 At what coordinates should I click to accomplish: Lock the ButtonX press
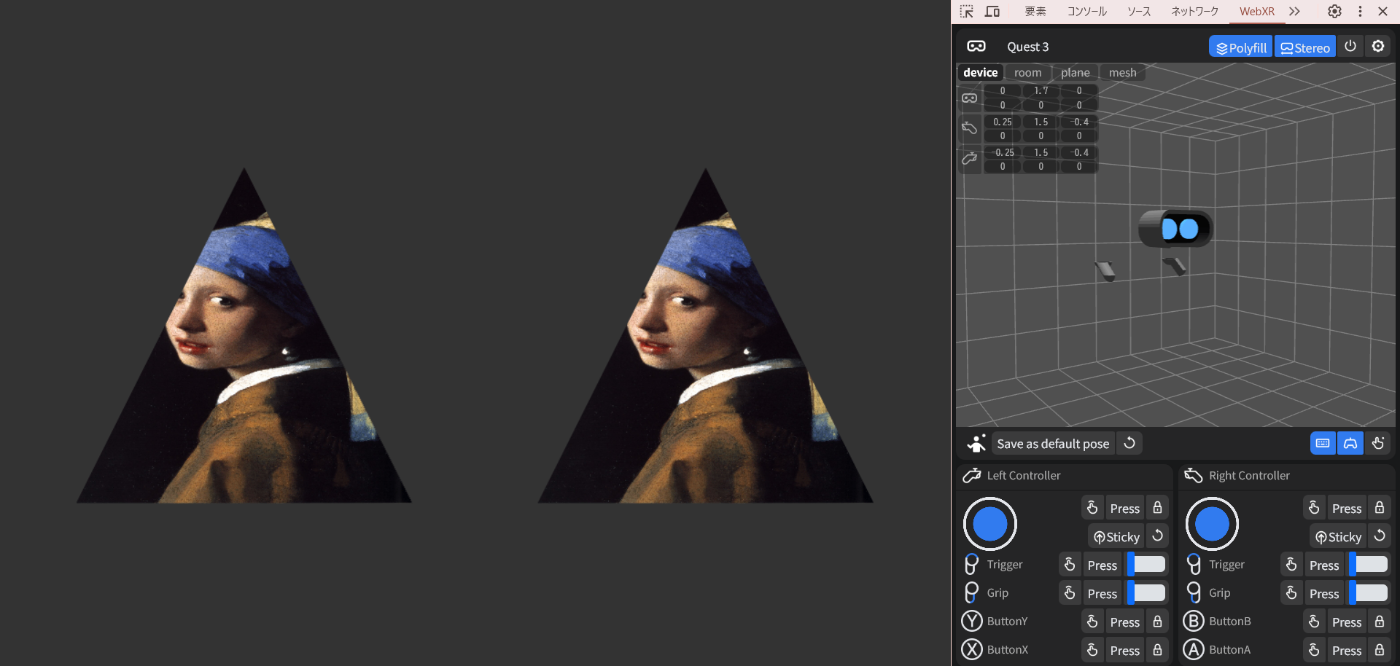click(1156, 649)
